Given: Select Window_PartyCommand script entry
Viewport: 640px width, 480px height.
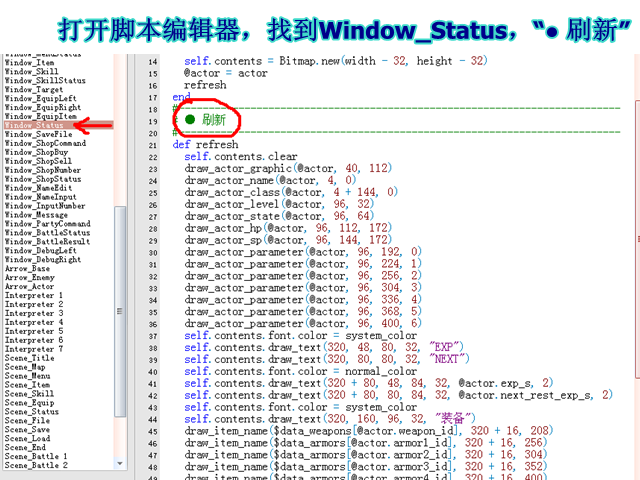Looking at the screenshot, I should point(47,224).
